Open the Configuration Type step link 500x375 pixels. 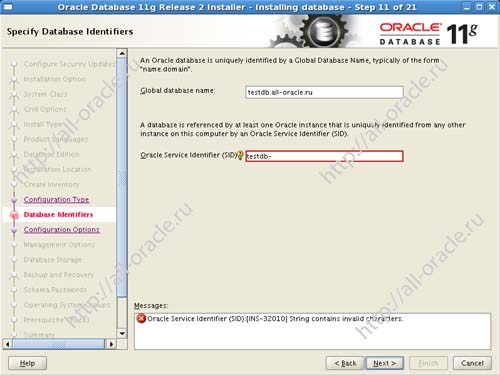click(56, 199)
